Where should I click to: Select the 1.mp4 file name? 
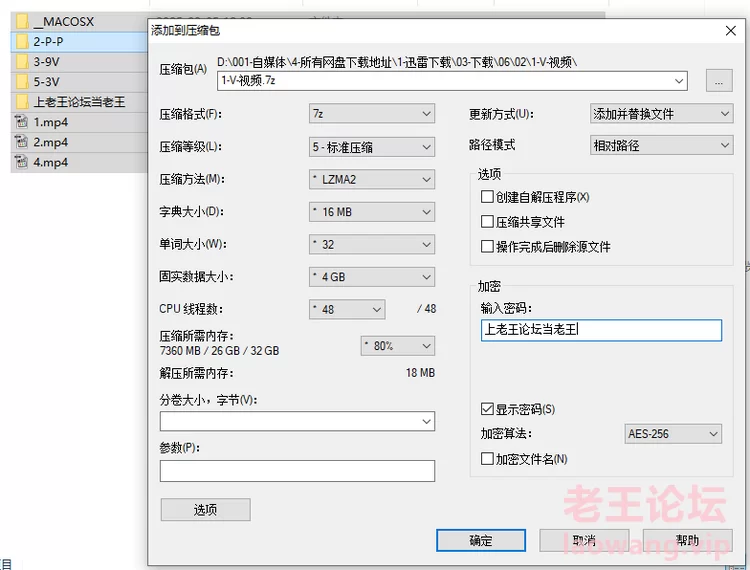pos(51,122)
